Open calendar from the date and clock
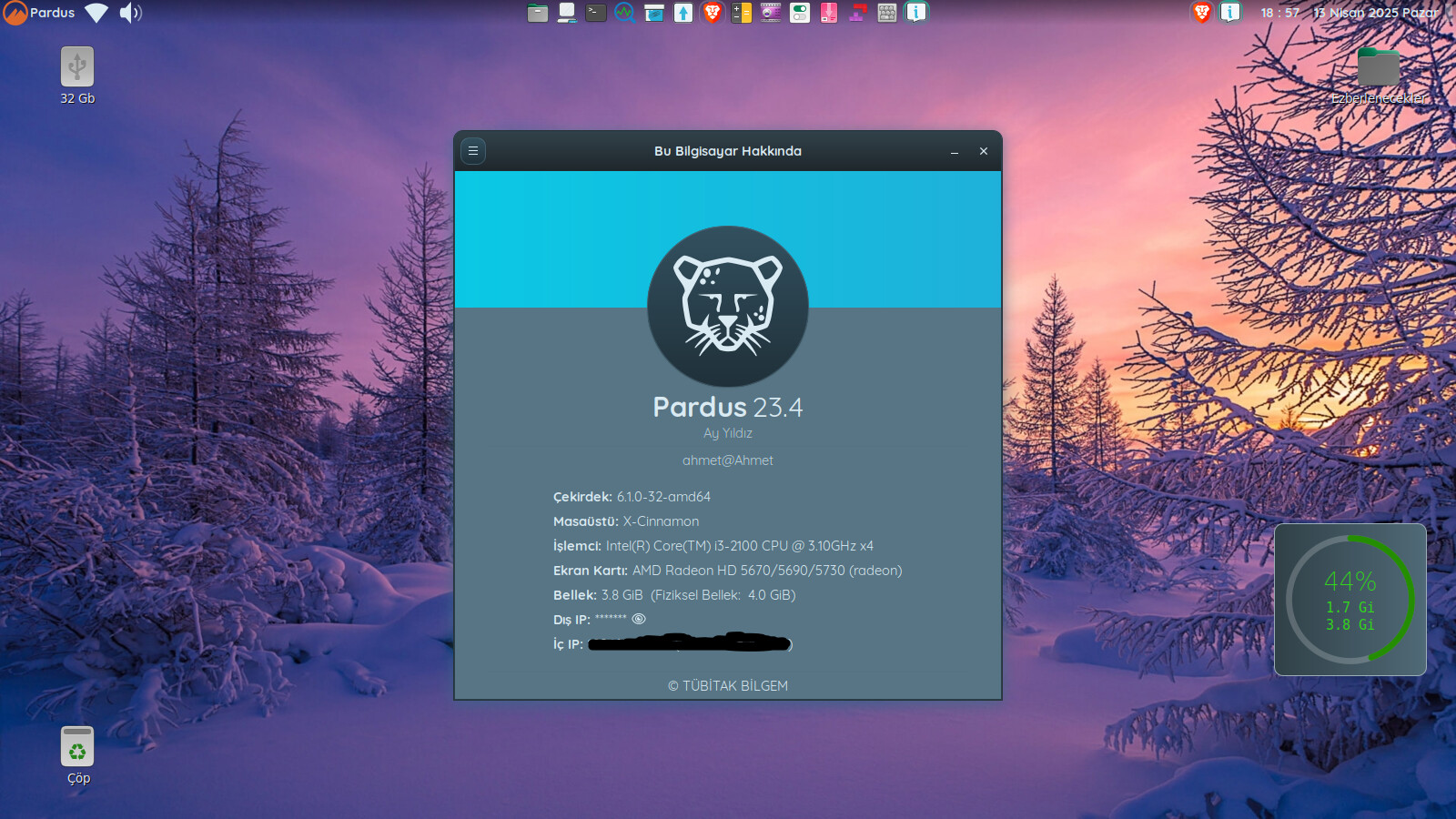Screen dimensions: 1456x819 coord(1349,13)
